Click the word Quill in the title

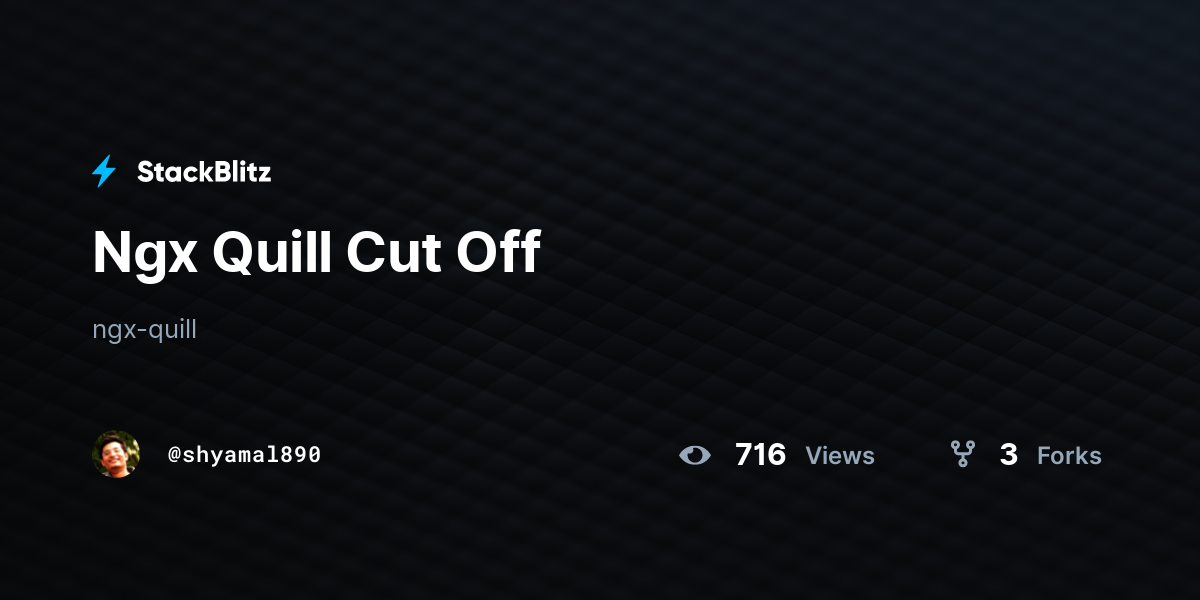pyautogui.click(x=271, y=255)
